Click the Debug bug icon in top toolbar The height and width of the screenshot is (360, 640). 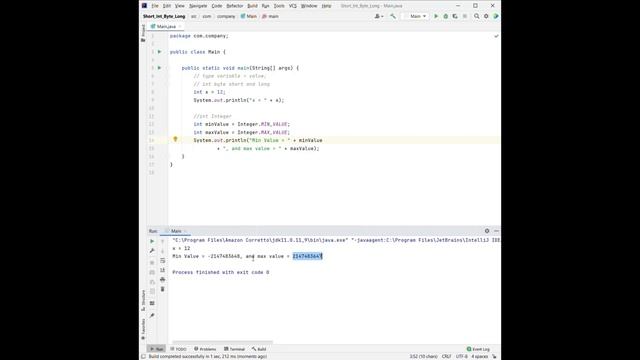(446, 16)
